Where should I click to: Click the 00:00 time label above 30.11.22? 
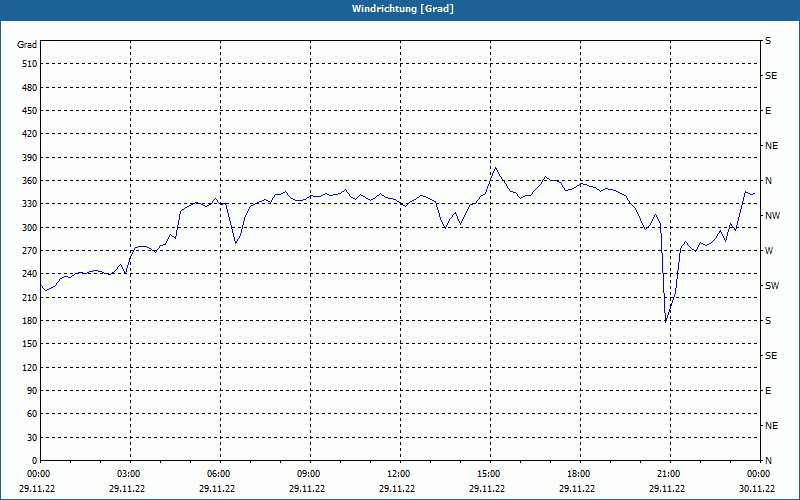(758, 474)
